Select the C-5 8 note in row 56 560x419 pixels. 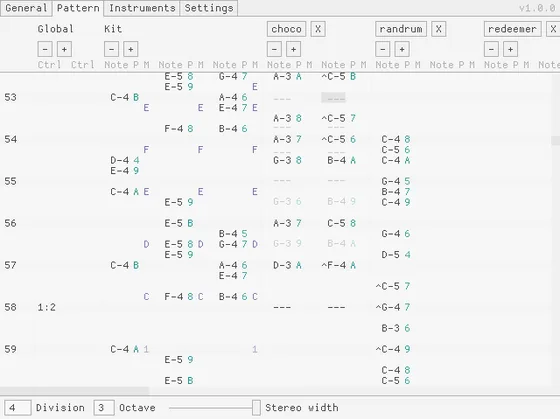click(342, 223)
